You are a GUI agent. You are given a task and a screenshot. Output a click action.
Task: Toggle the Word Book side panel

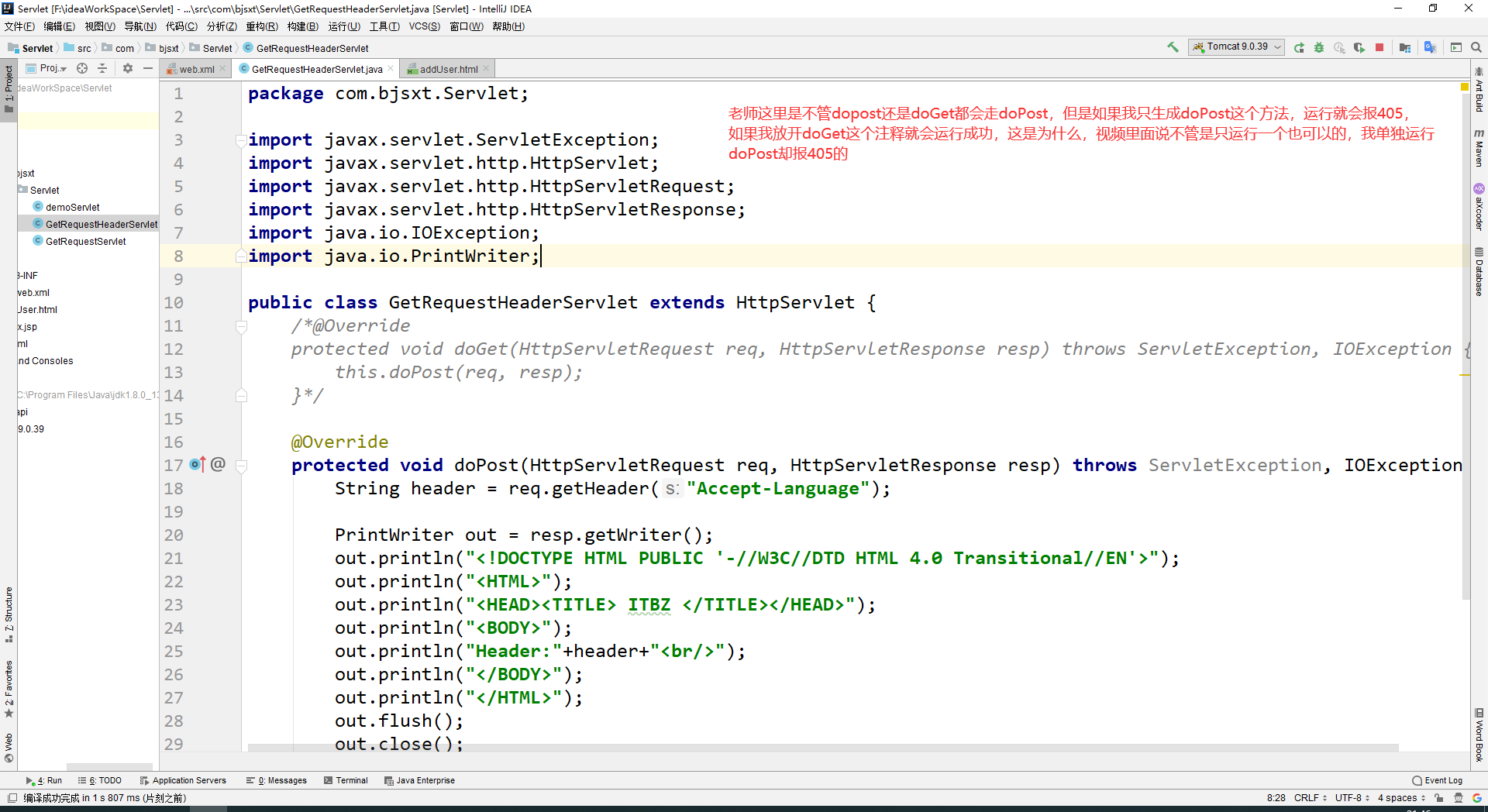(x=1479, y=735)
